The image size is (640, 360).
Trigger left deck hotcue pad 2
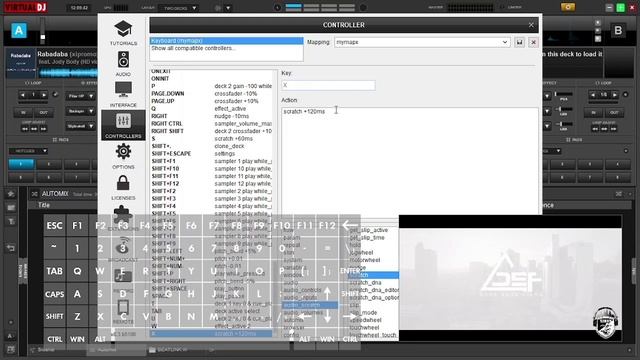click(x=49, y=164)
